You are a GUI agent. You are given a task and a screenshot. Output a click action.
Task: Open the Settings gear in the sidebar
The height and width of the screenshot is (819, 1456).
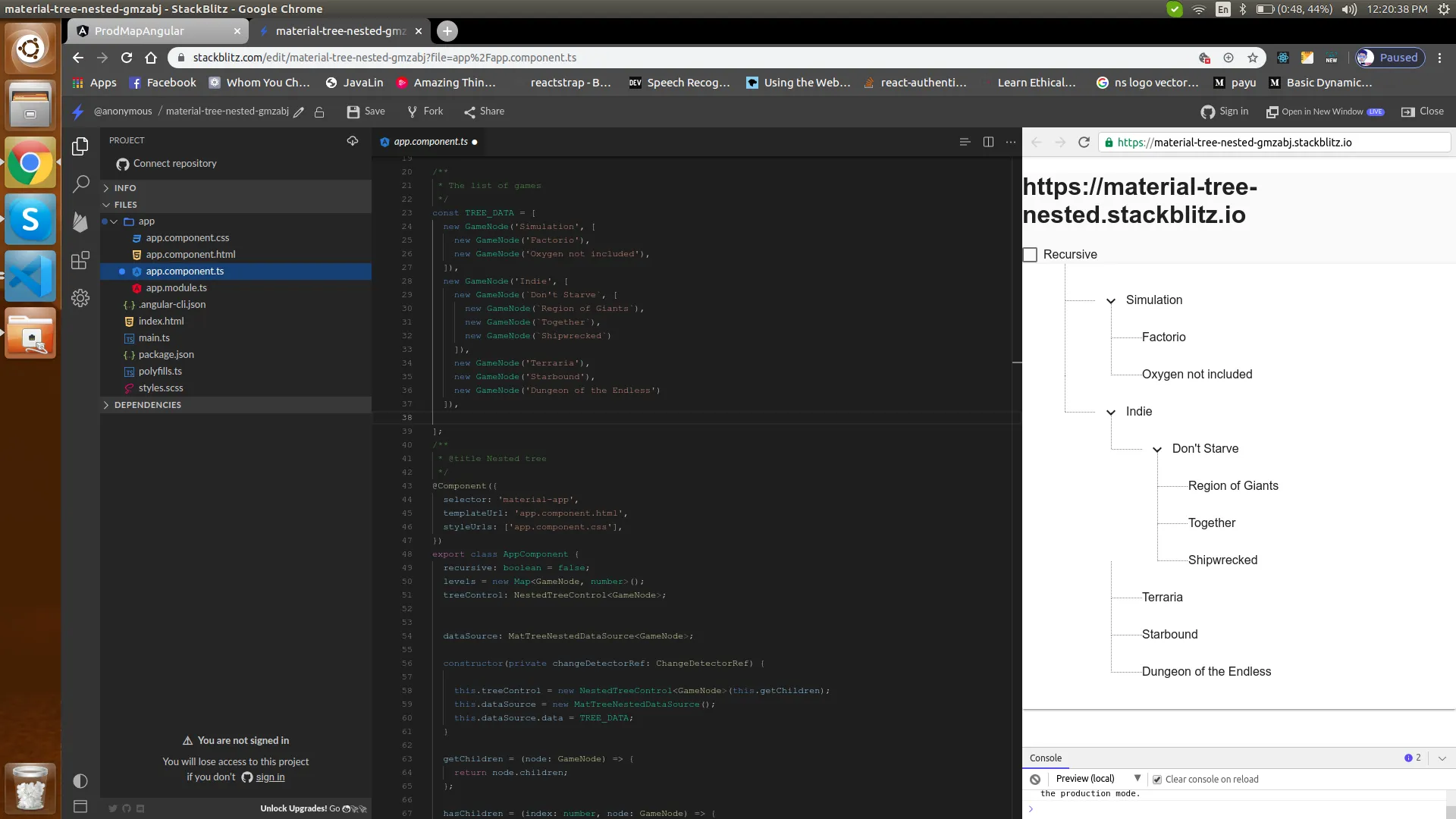pyautogui.click(x=80, y=298)
